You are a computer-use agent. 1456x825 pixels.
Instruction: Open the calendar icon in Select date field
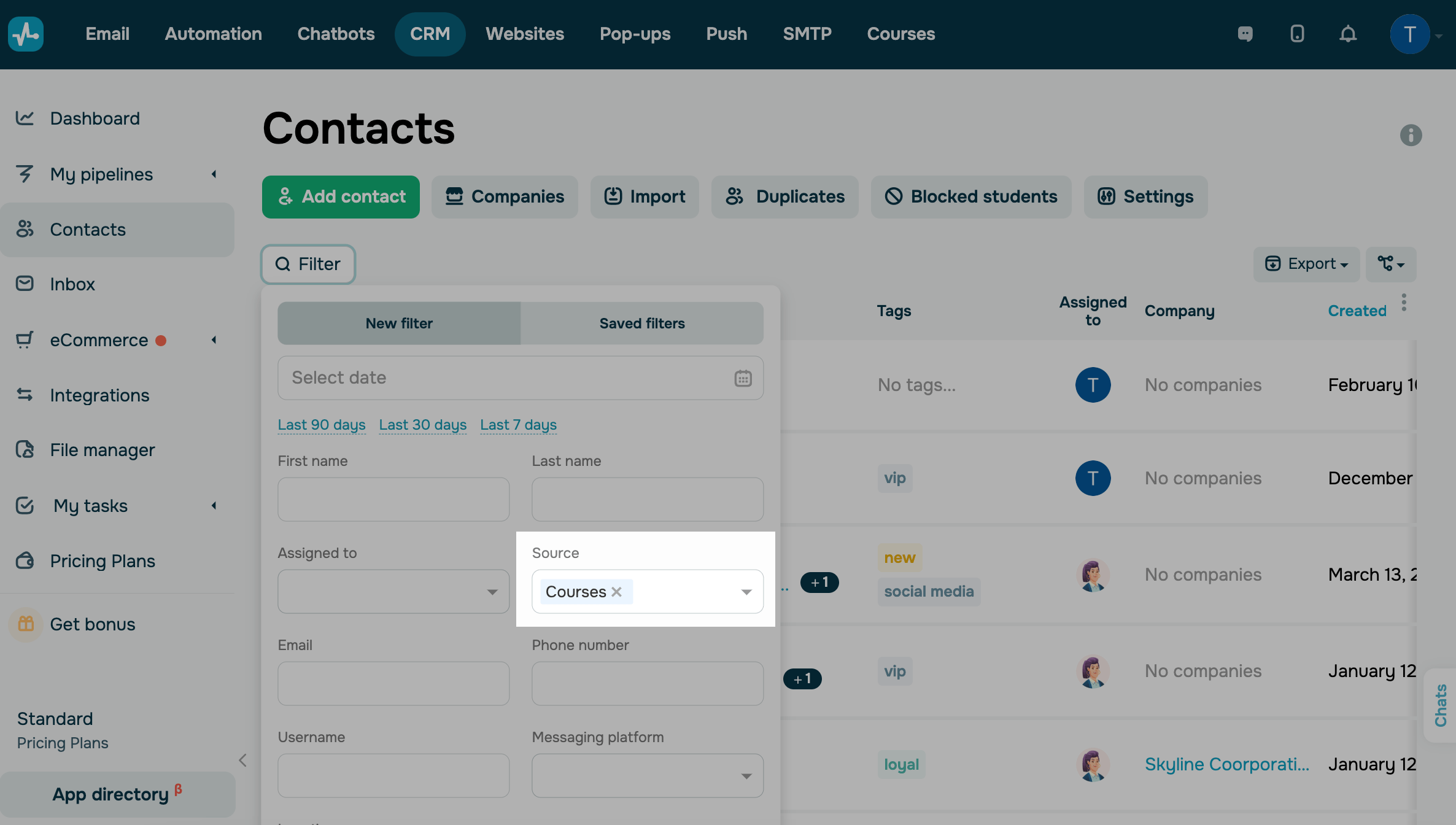[743, 378]
